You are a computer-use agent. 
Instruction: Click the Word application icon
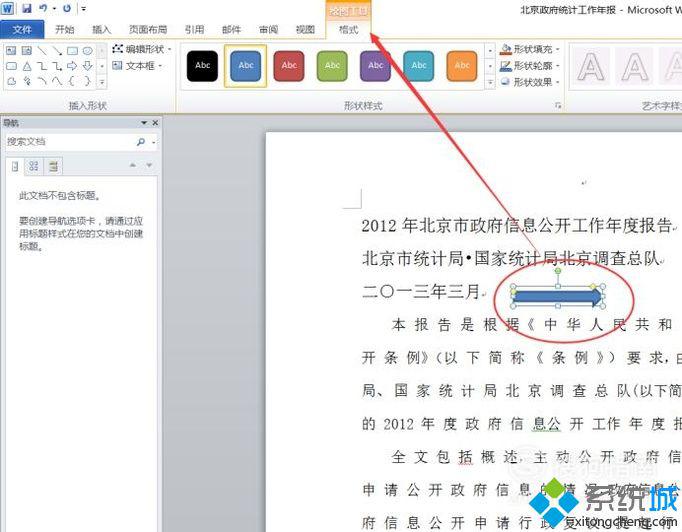7,8
